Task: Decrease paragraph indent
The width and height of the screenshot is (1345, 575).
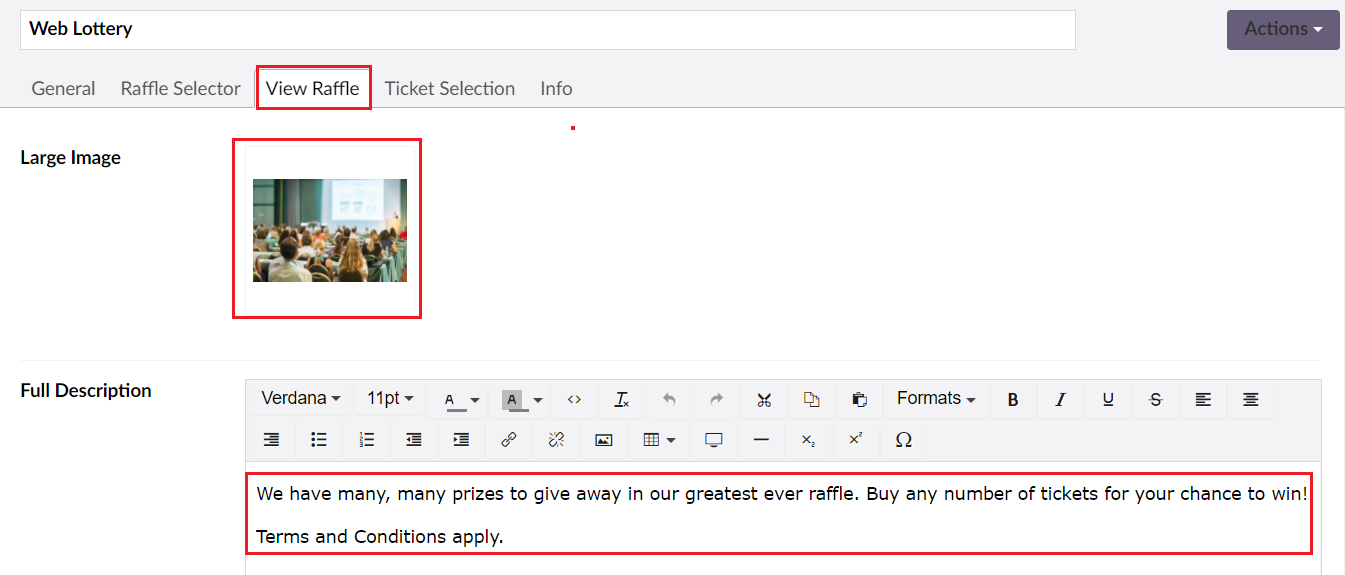Action: click(x=413, y=439)
